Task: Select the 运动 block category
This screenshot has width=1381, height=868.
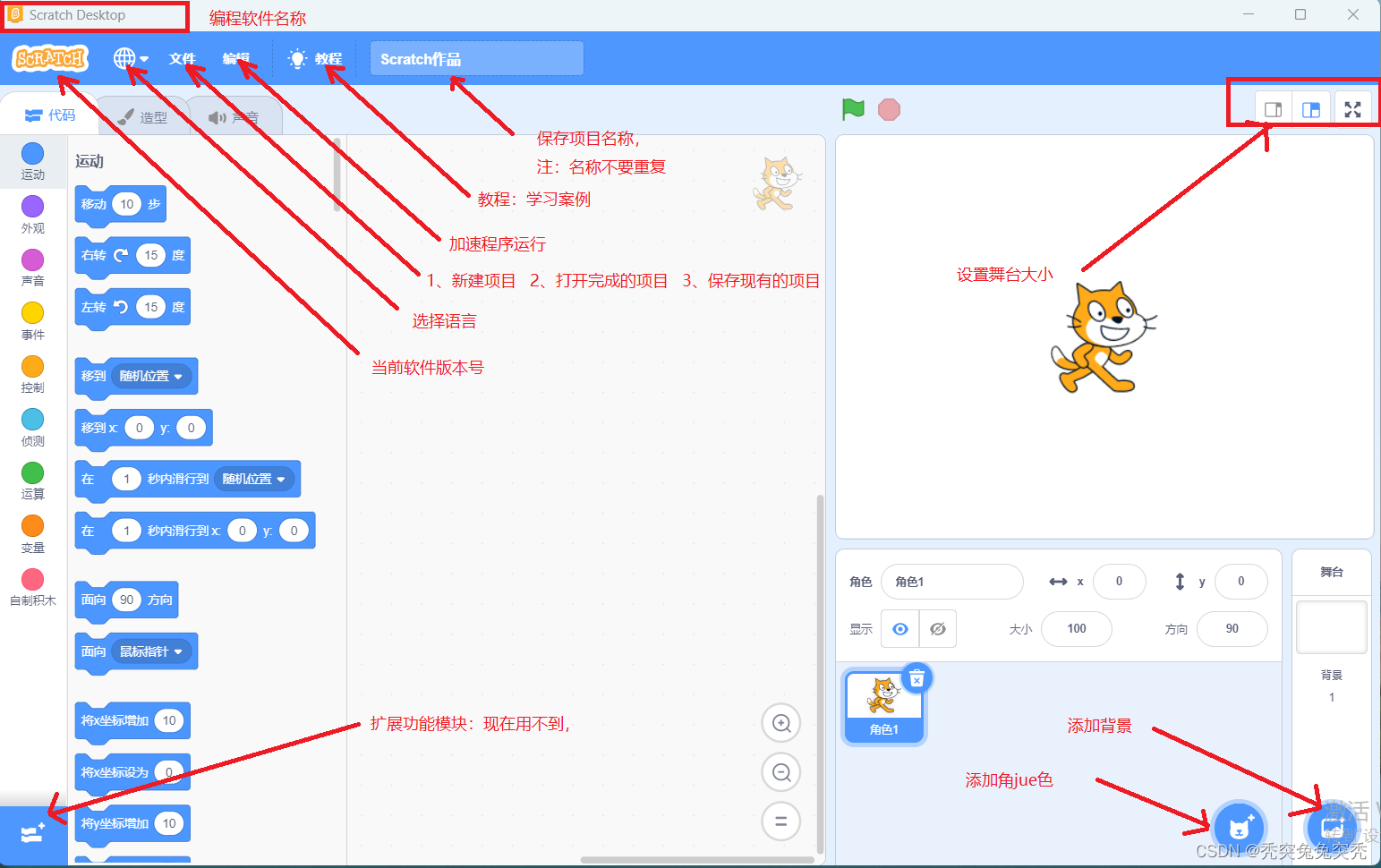Action: [33, 161]
